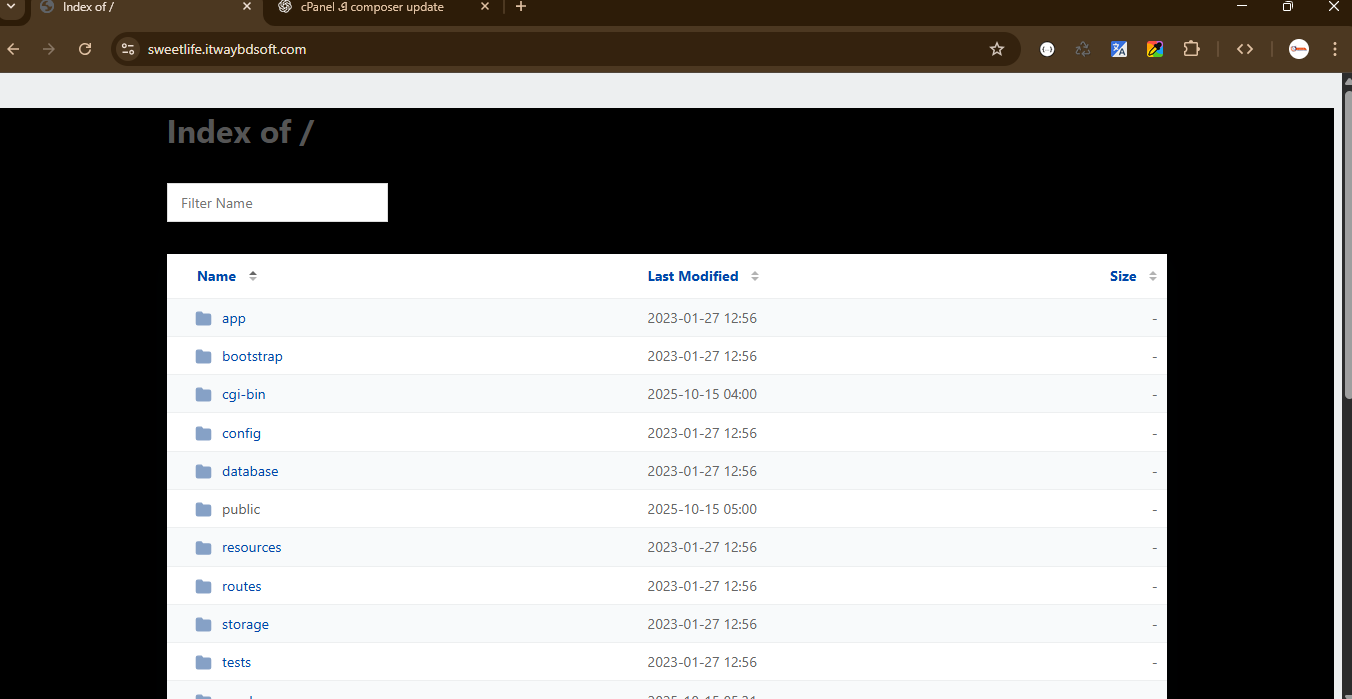Open the Chrome three-dot menu
This screenshot has height=699, width=1352.
tap(1335, 49)
